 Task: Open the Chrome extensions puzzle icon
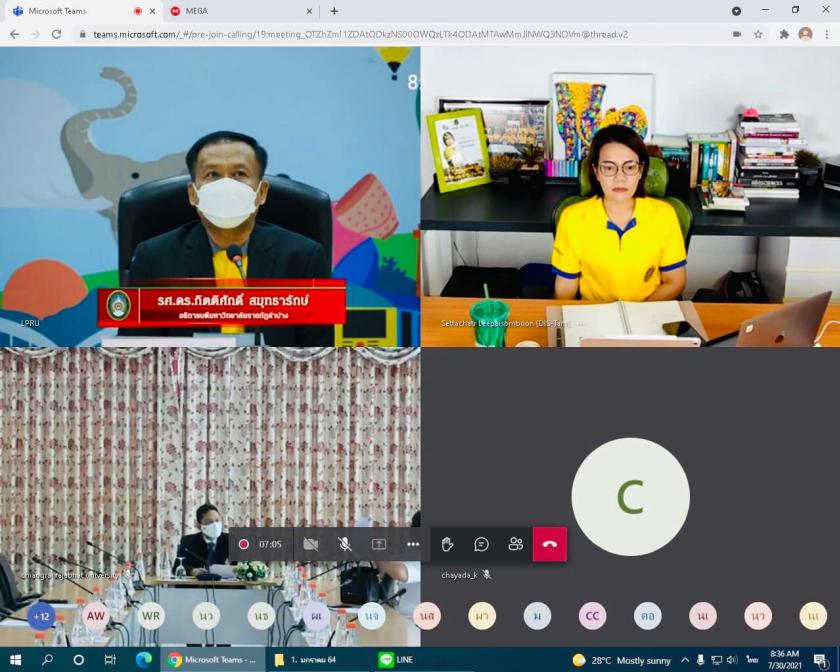coord(784,34)
